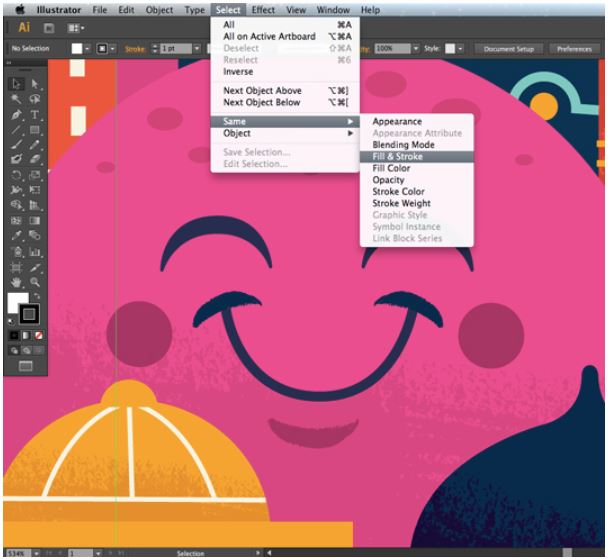608x559 pixels.
Task: Select the Shape Builder tool
Action: click(x=16, y=205)
